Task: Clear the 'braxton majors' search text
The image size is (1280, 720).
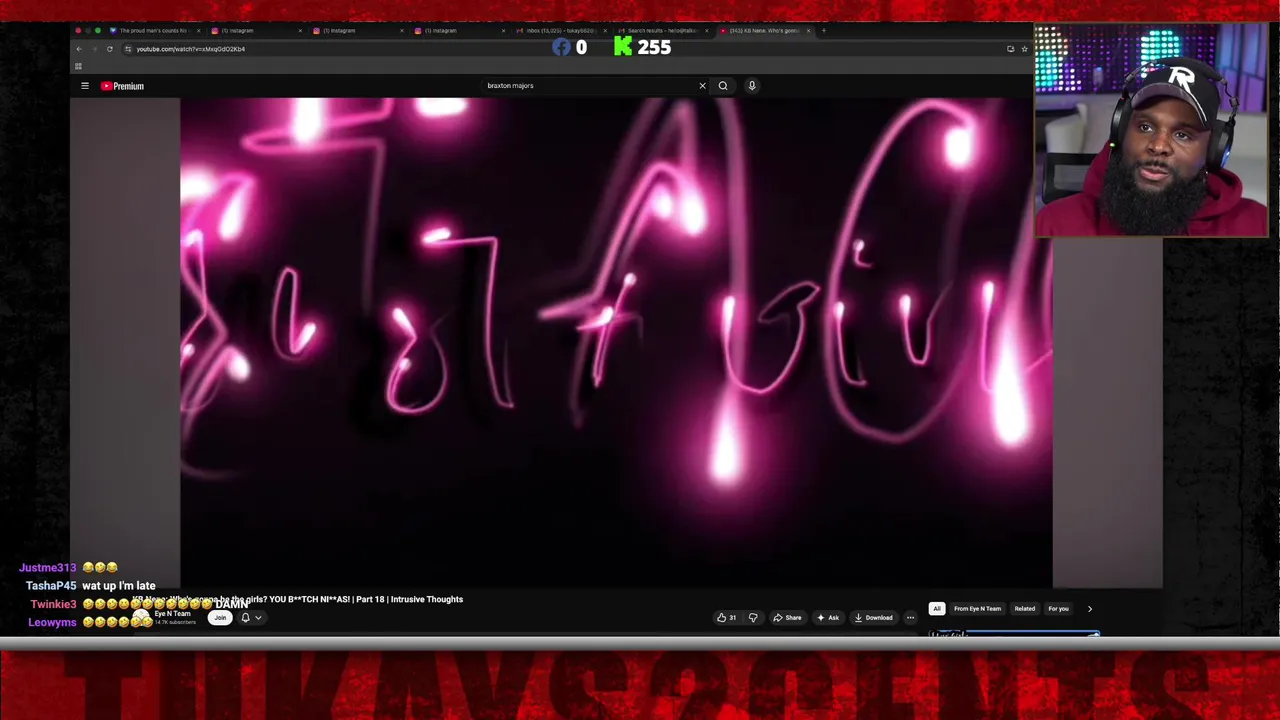Action: pos(702,85)
